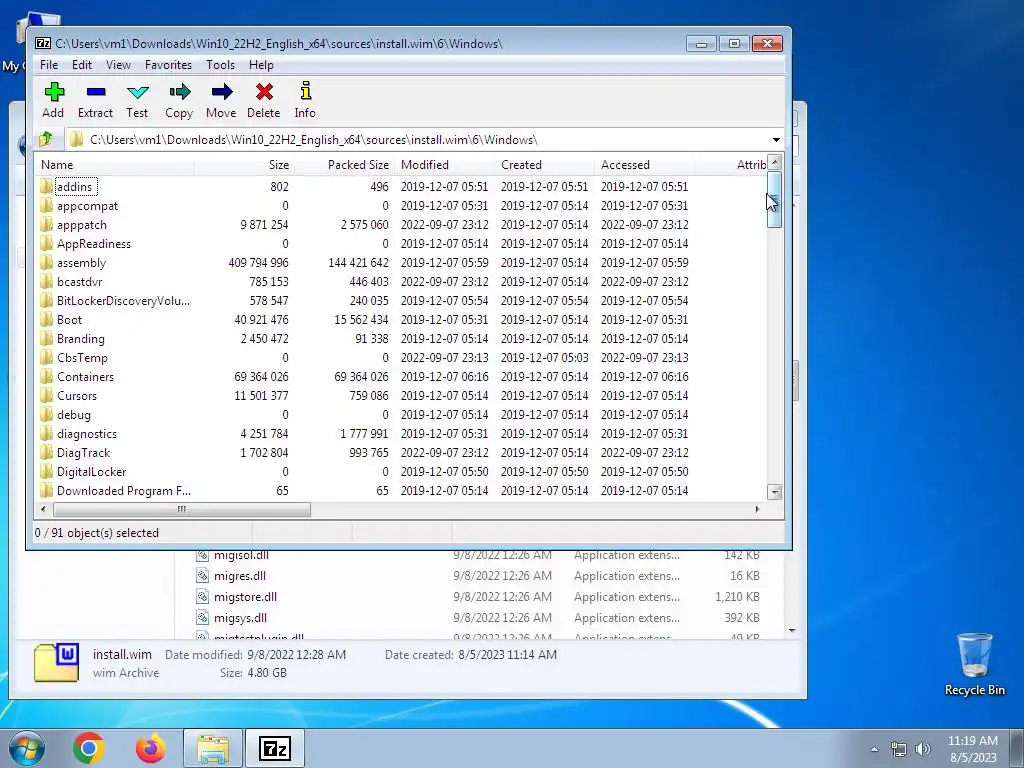Open the Windows Start menu
Screen dimensions: 1024x768
pos(26,749)
